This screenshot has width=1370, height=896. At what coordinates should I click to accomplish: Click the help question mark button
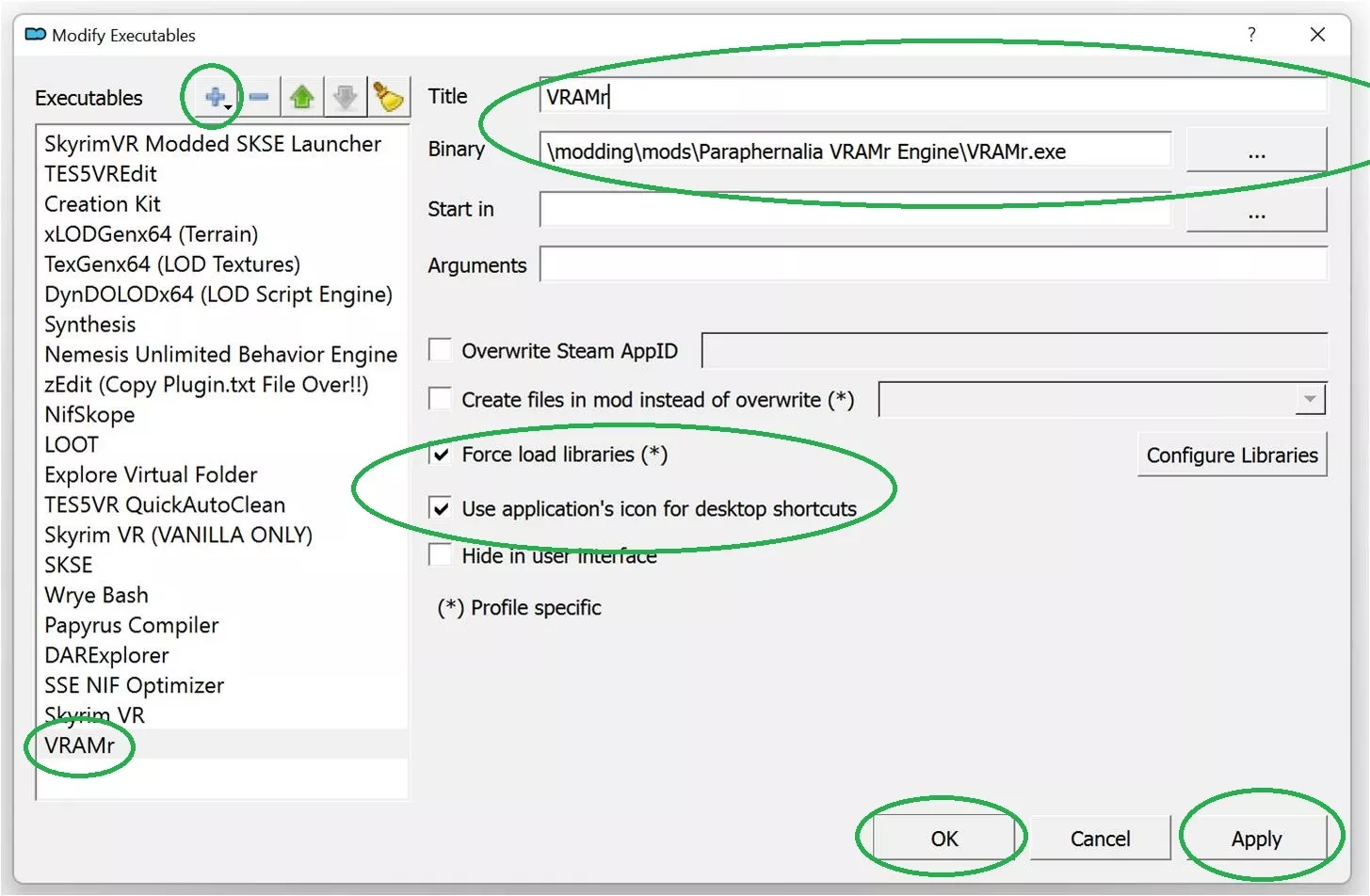click(1251, 35)
